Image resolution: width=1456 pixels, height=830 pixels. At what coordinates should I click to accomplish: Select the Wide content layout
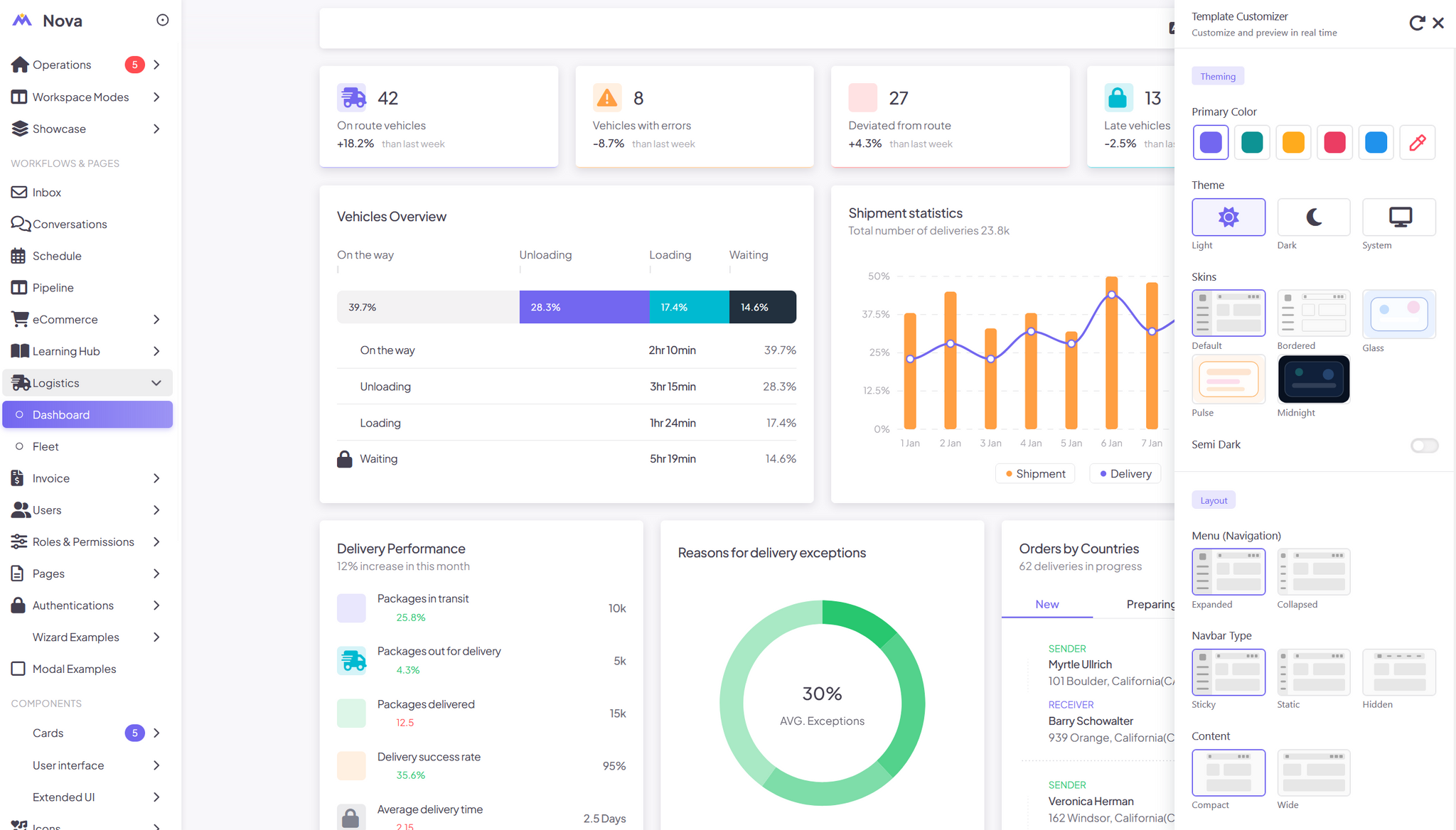(1314, 773)
